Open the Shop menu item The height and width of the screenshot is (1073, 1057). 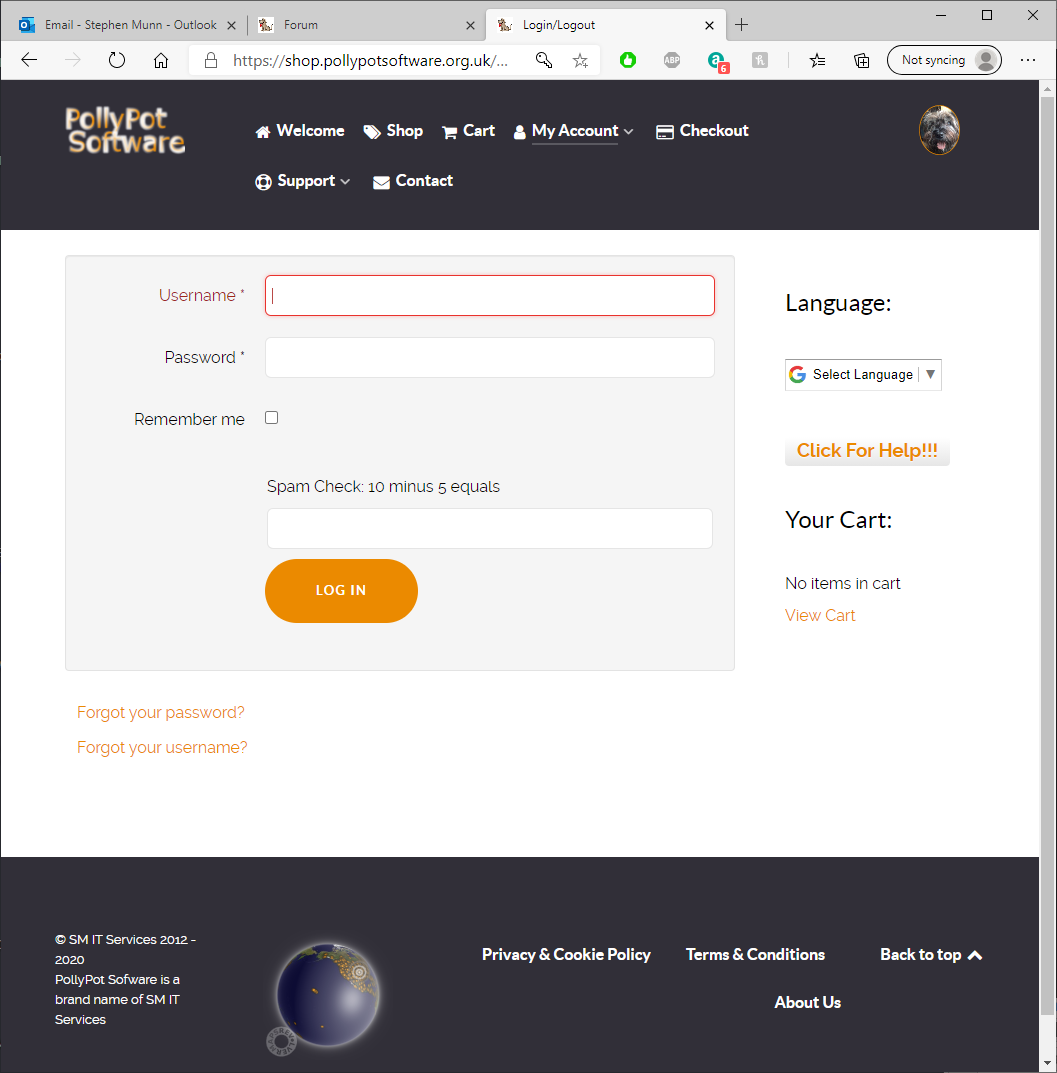point(393,131)
